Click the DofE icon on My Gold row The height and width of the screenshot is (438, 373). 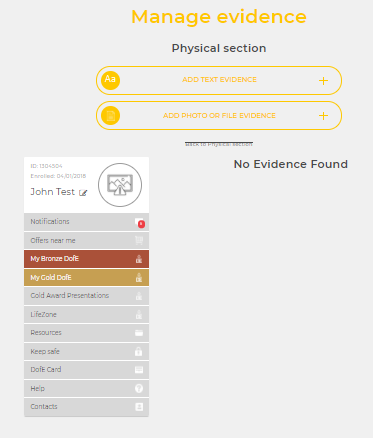coord(139,278)
